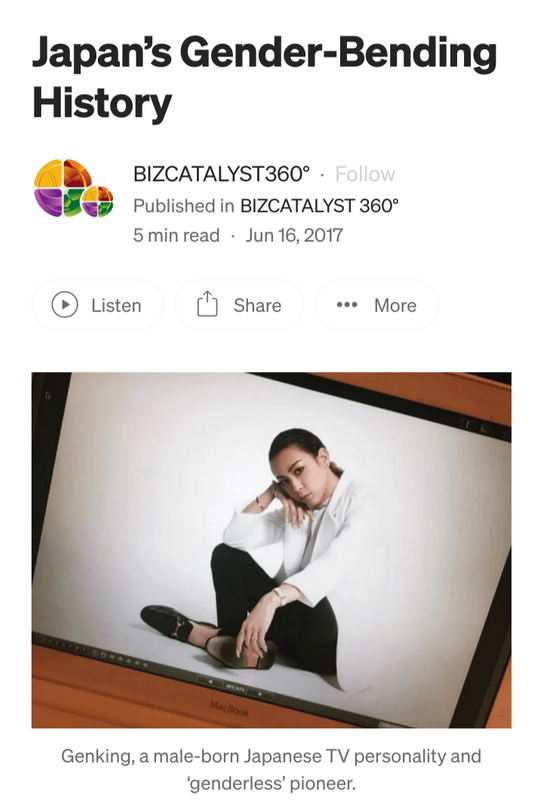This screenshot has width=543, height=800.
Task: Open the BIZCATALYST360° author name link
Action: coord(221,174)
